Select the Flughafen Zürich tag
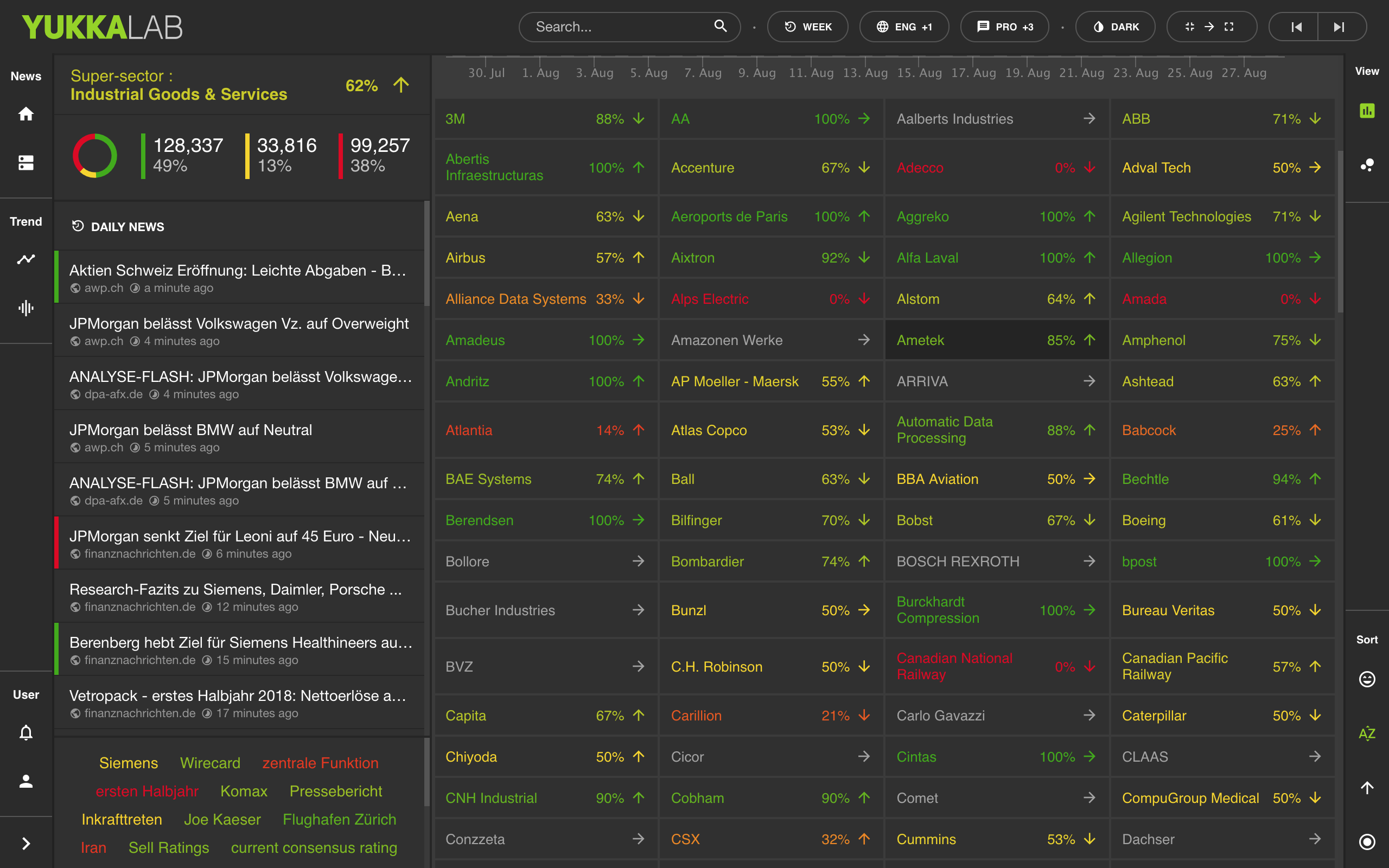Screen dimensions: 1389x868 tap(339, 819)
